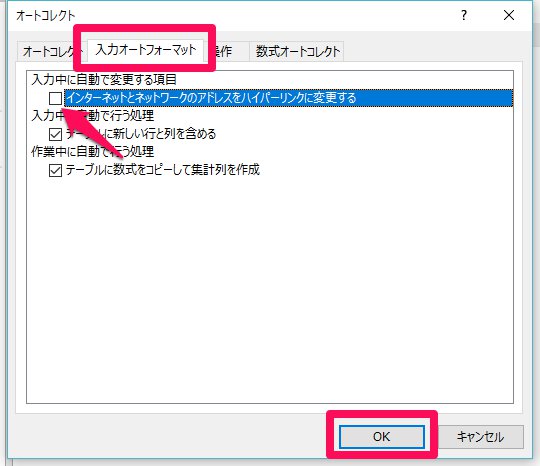Close the オートコレクト dialog with X
Screen dimensions: 540x466
tap(509, 15)
